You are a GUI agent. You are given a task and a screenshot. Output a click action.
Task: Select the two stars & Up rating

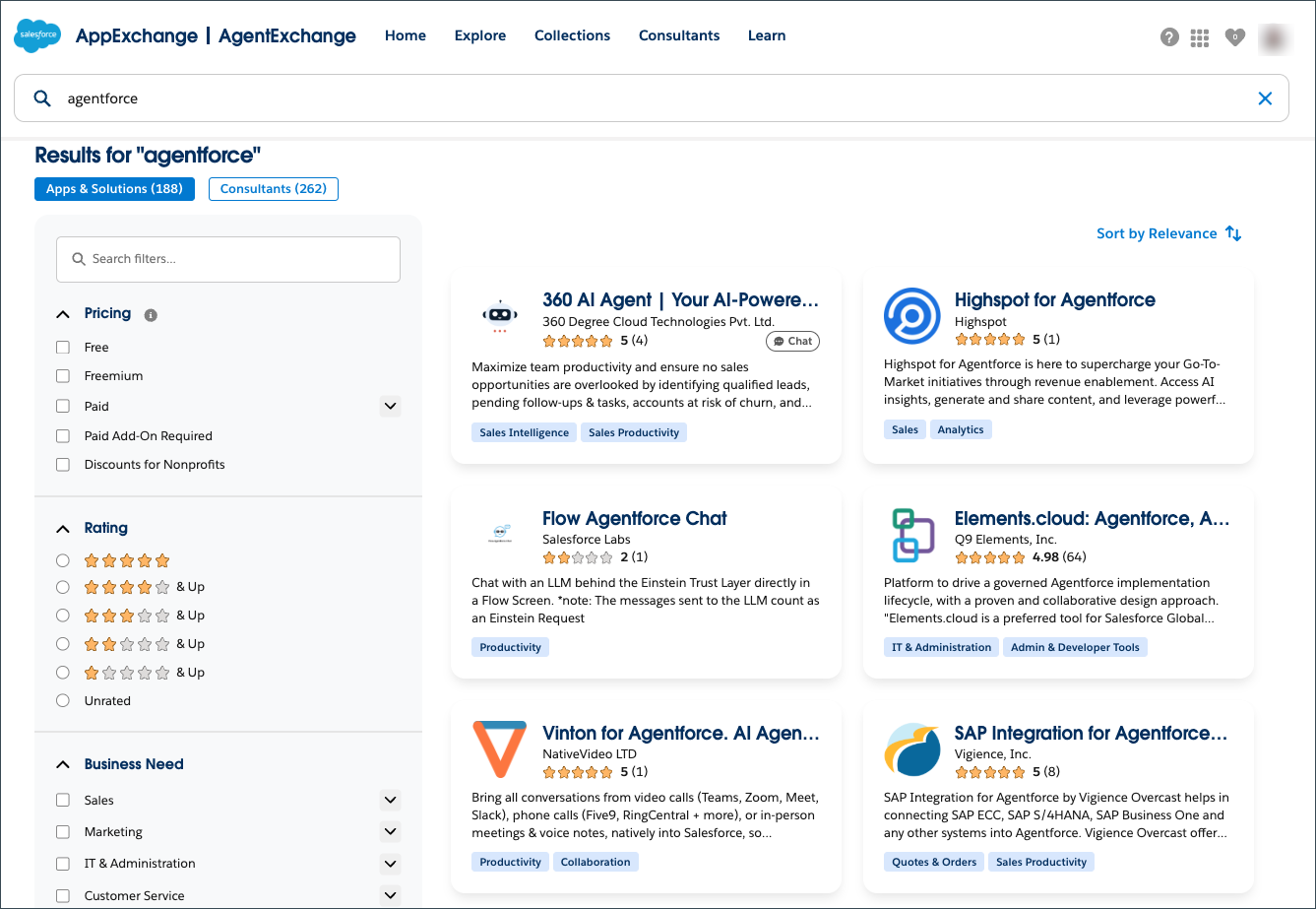(x=63, y=644)
